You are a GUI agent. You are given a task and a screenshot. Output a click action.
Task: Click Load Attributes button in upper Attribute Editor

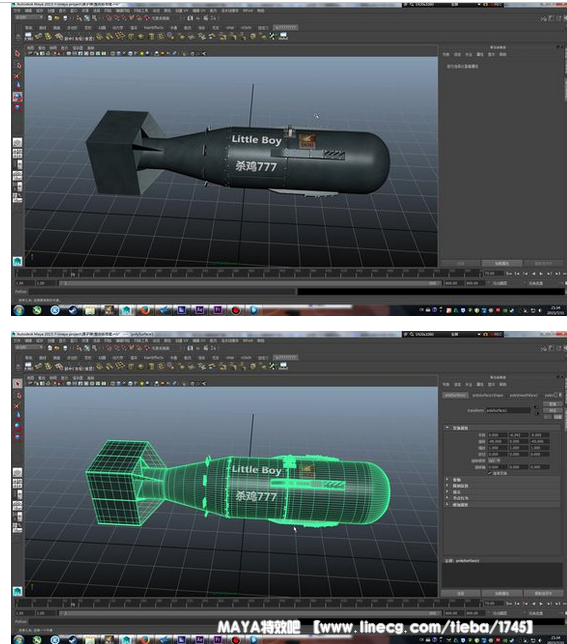(x=502, y=263)
